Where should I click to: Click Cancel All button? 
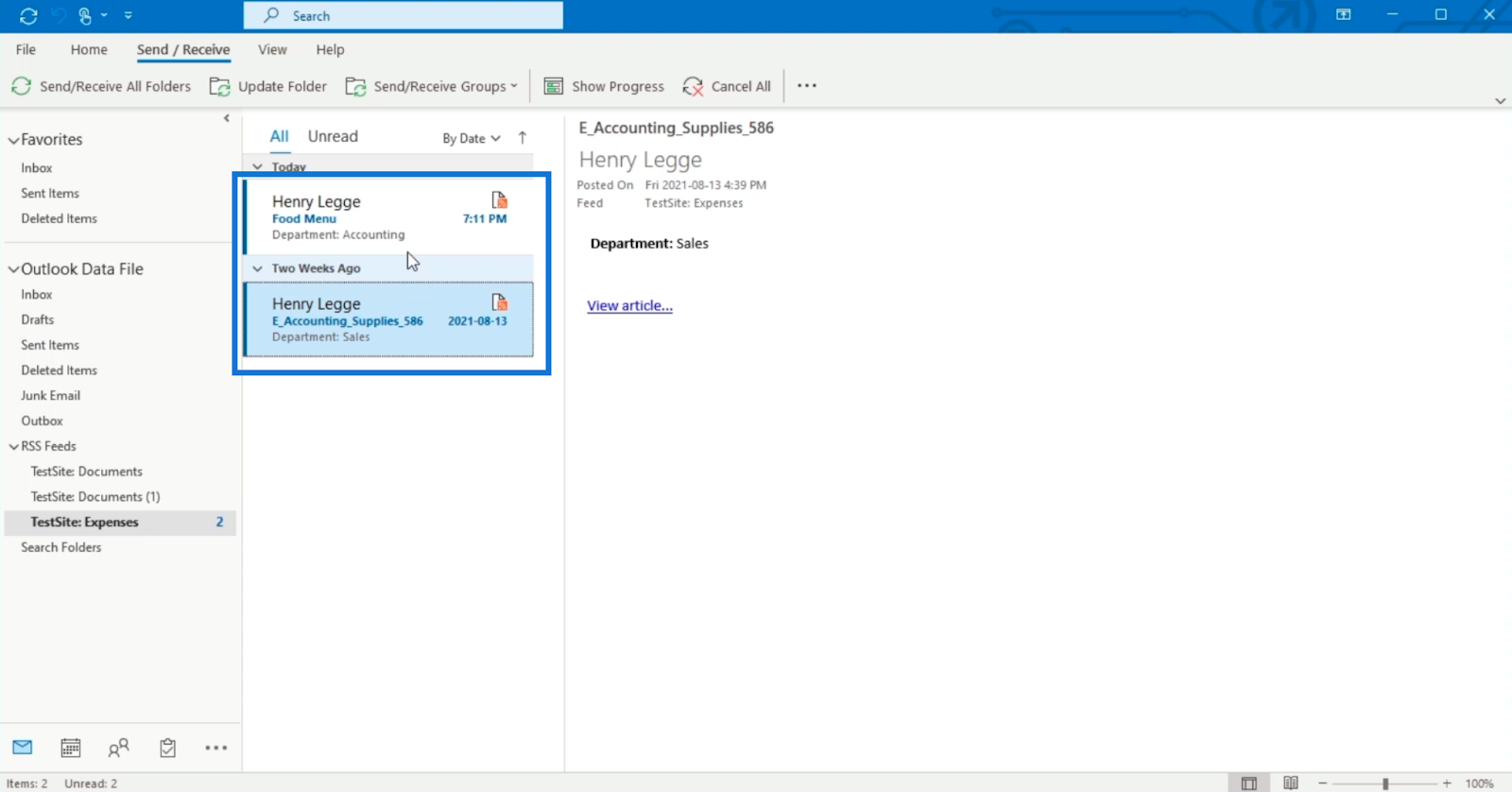click(x=727, y=86)
